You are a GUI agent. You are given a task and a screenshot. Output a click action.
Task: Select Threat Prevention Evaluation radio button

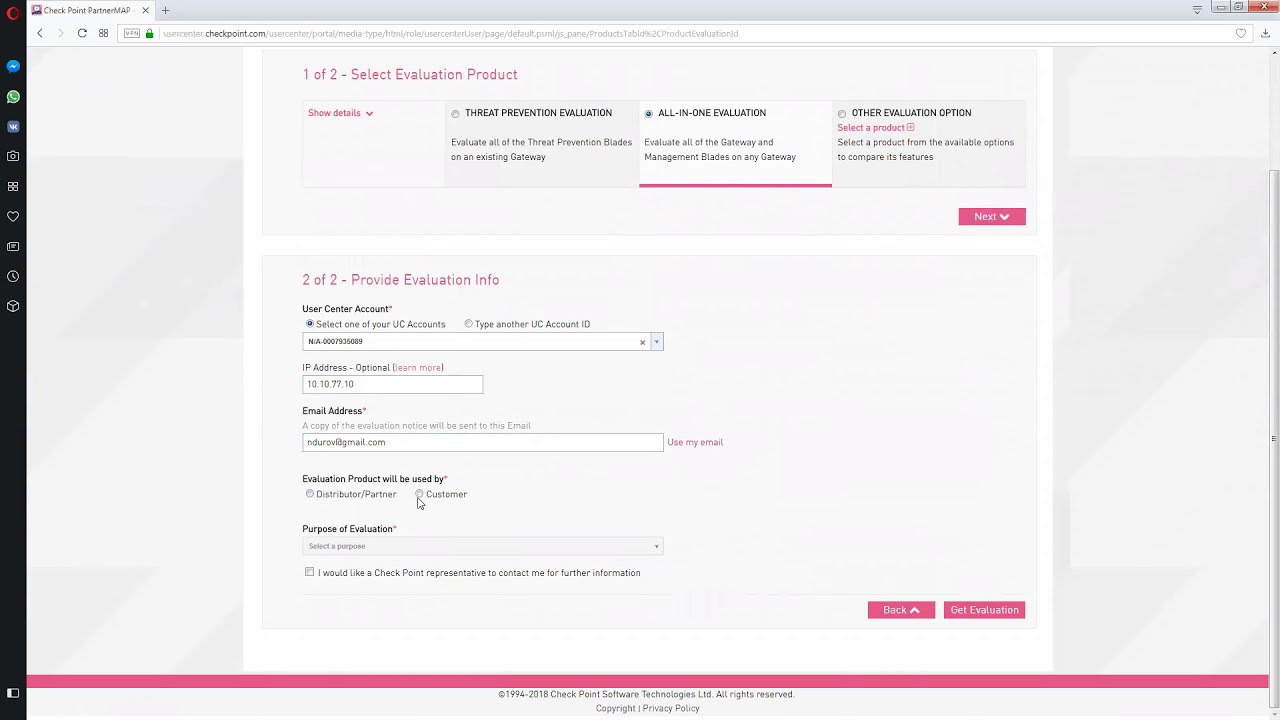[x=456, y=114]
